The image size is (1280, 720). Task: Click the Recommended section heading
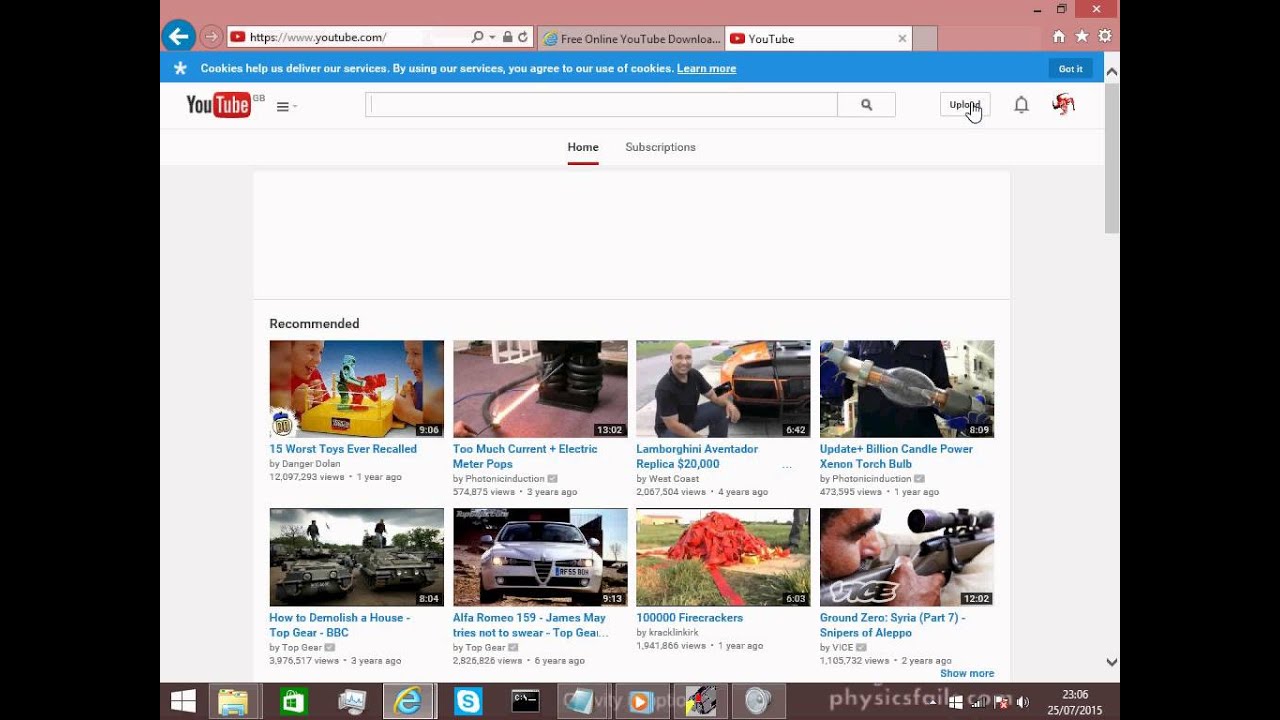coord(314,324)
